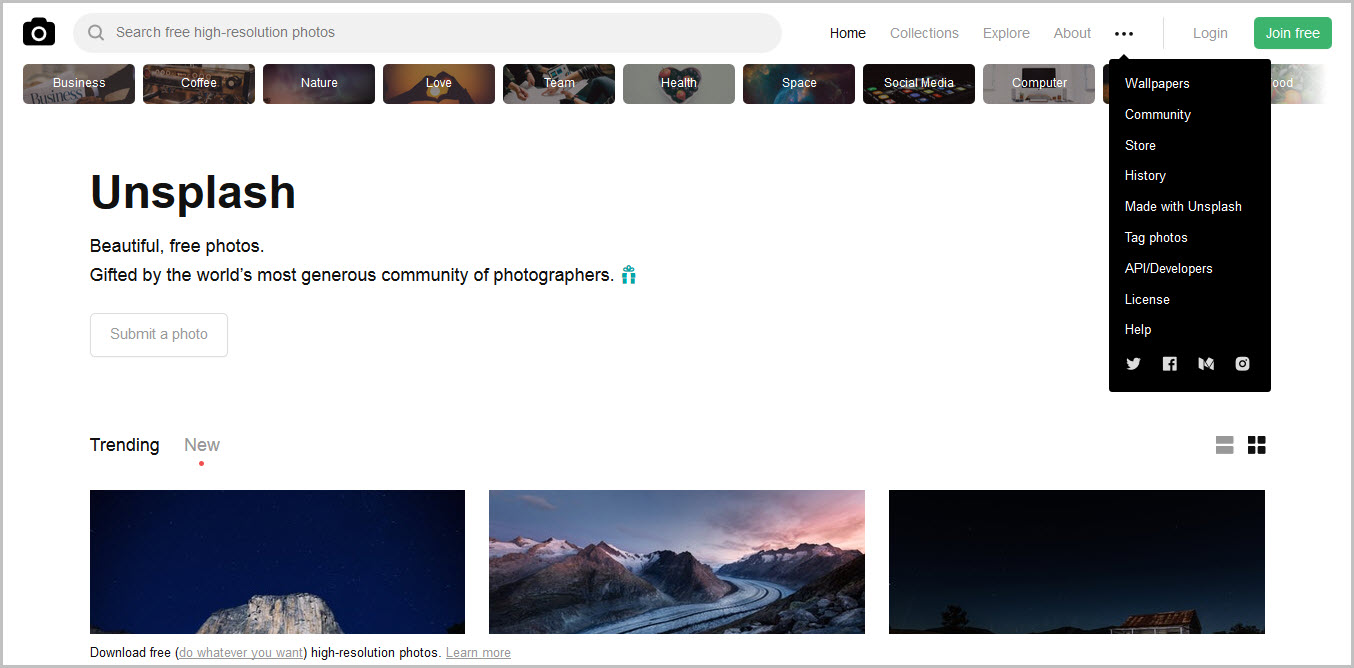Click the gift emoji icon

click(629, 275)
